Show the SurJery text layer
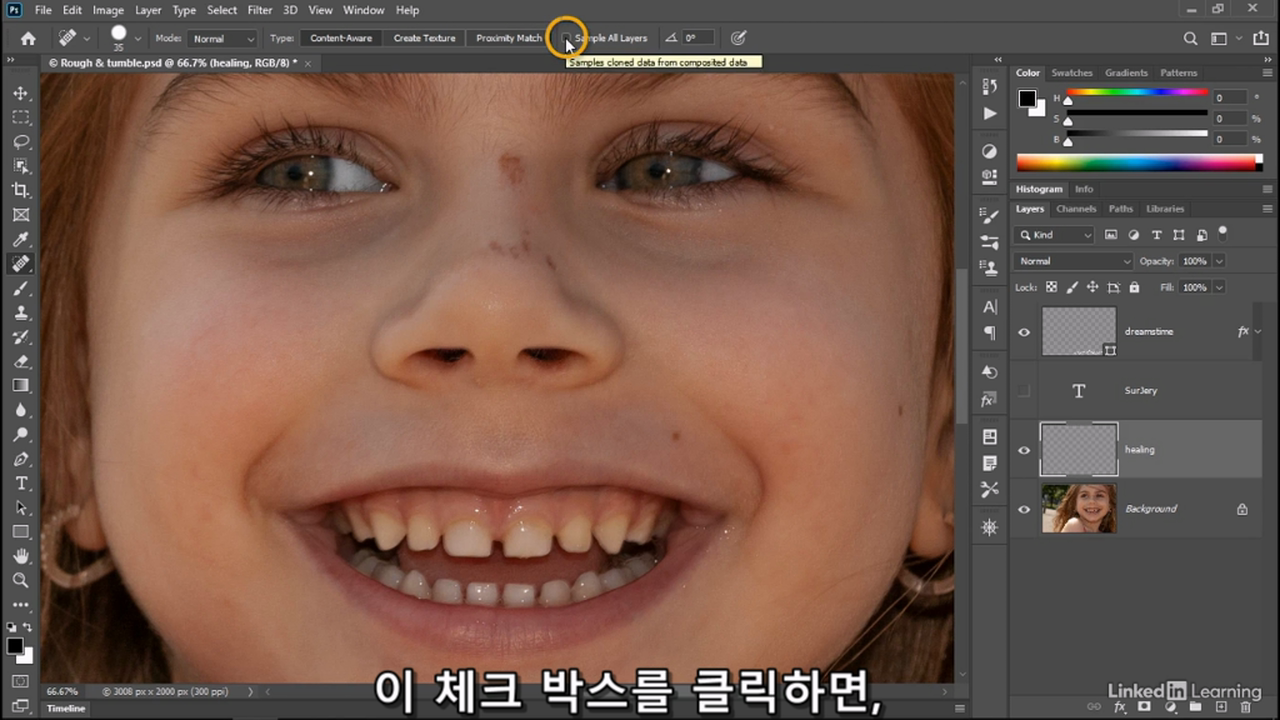 1024,391
